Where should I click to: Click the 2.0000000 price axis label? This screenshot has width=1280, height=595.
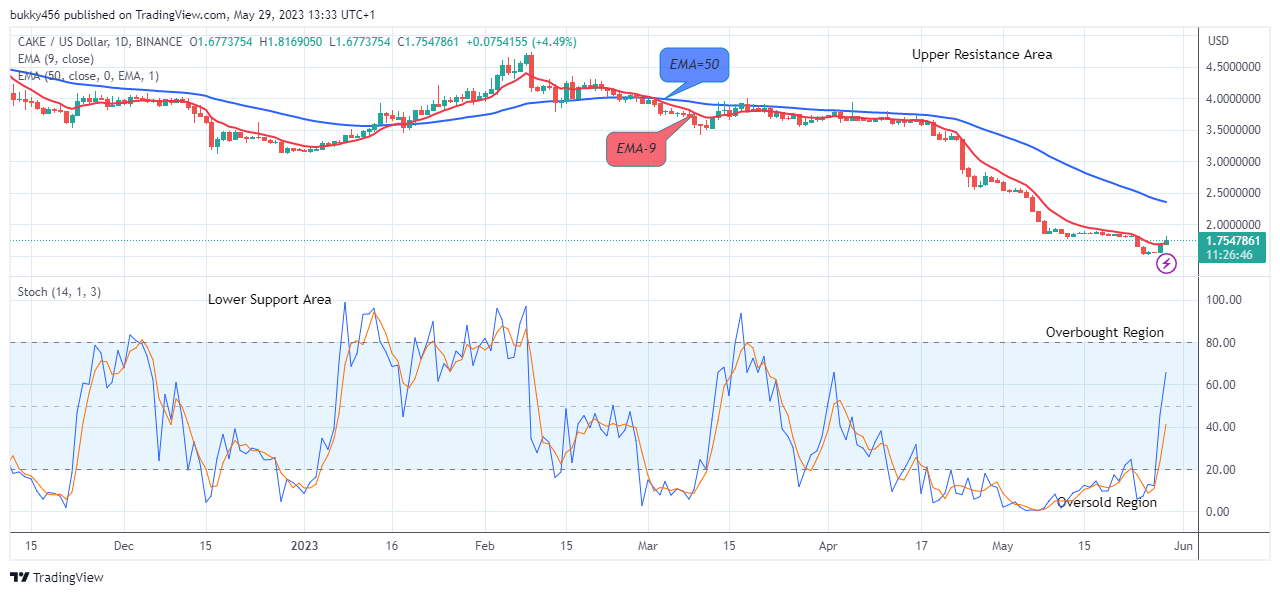pos(1234,224)
